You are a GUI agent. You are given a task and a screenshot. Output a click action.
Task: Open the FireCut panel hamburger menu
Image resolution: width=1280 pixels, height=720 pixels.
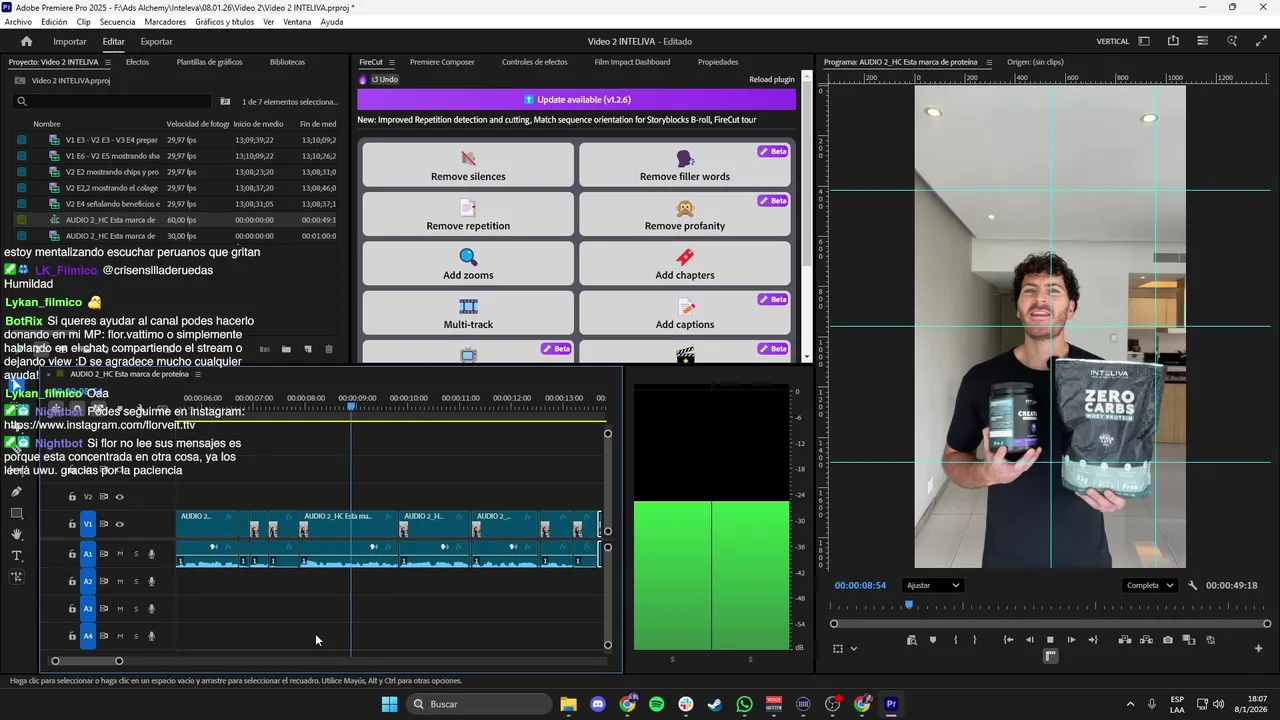coord(392,62)
